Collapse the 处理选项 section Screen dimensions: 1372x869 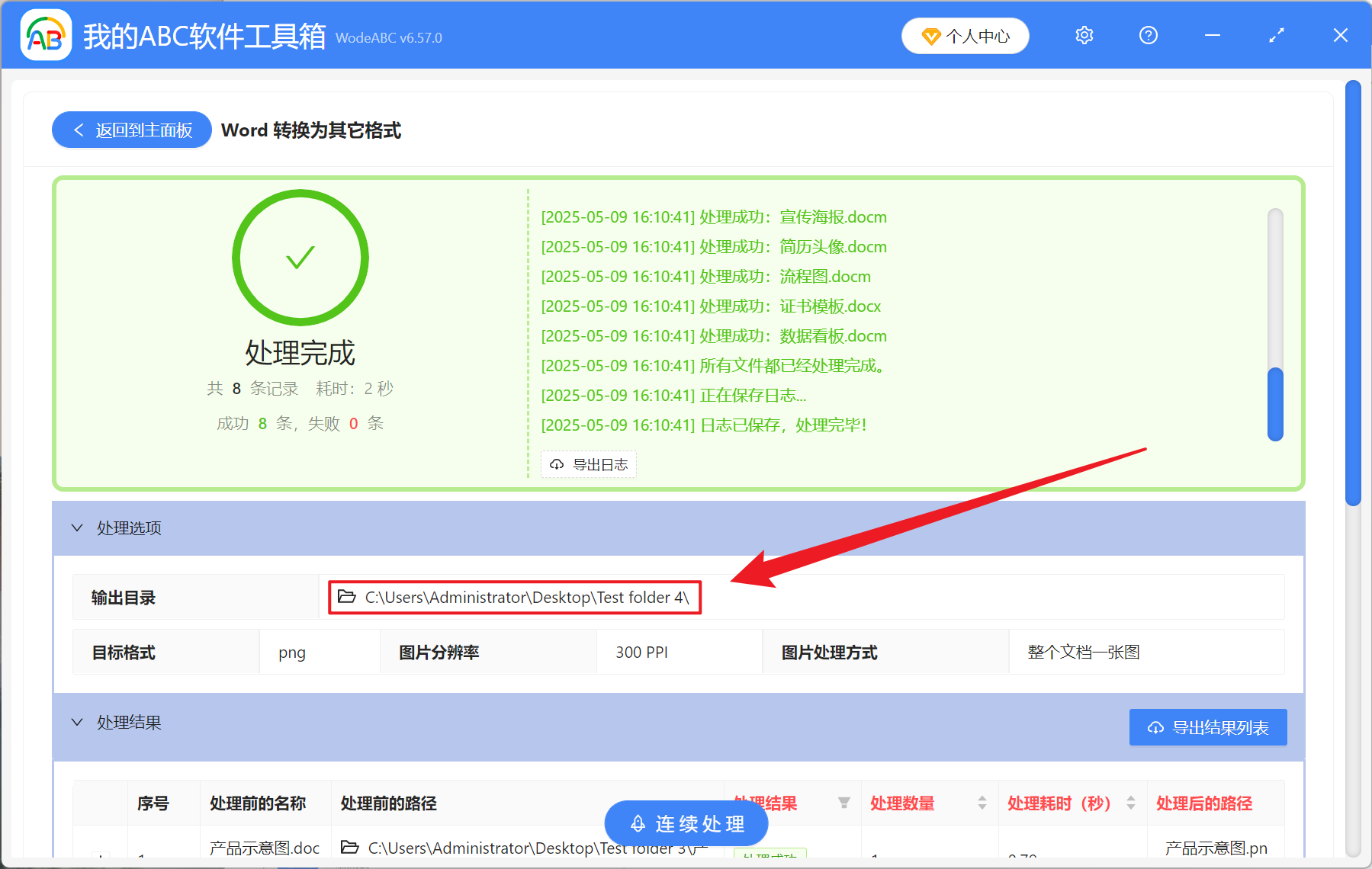(x=76, y=527)
